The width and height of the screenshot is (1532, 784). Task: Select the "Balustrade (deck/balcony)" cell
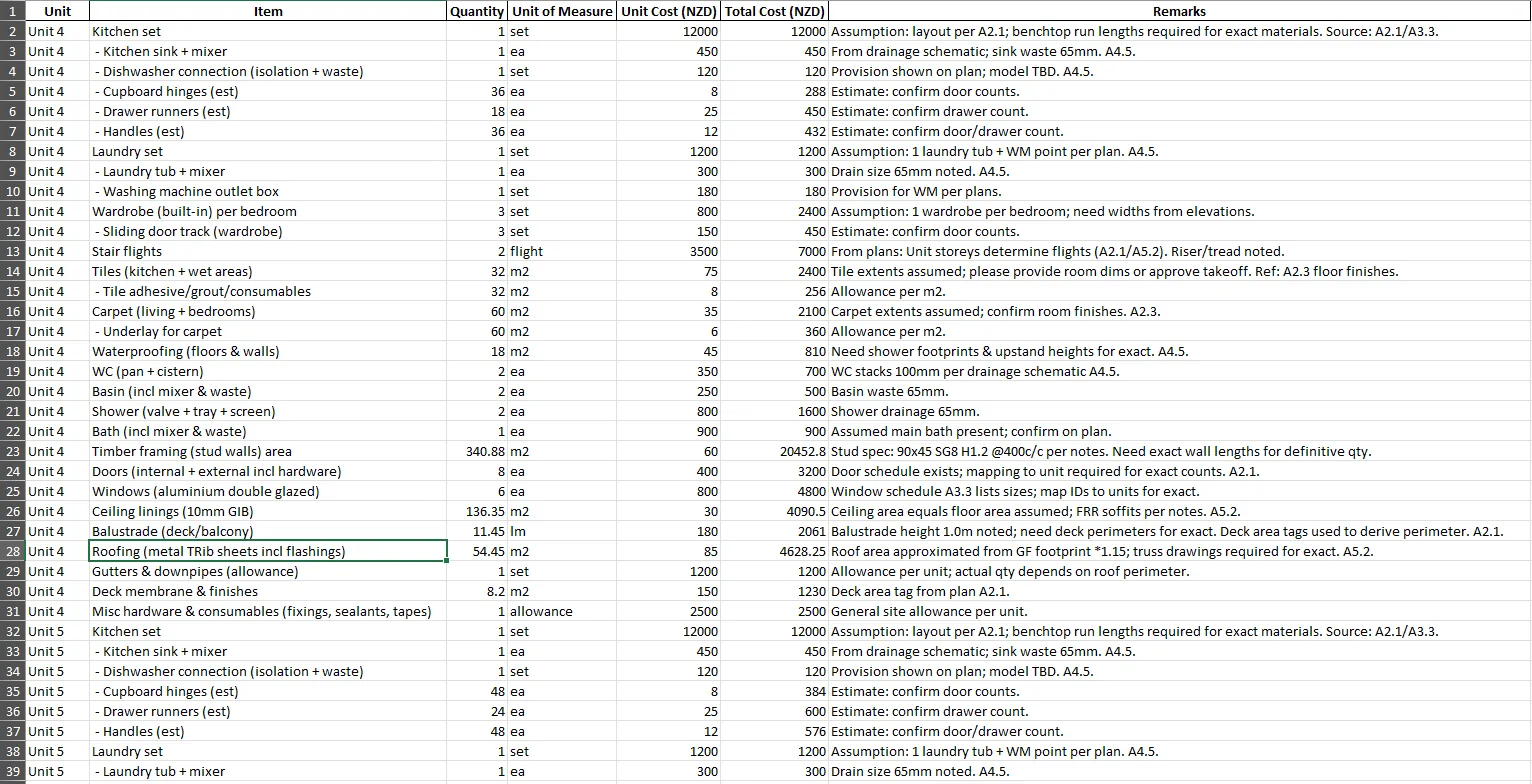tap(268, 531)
